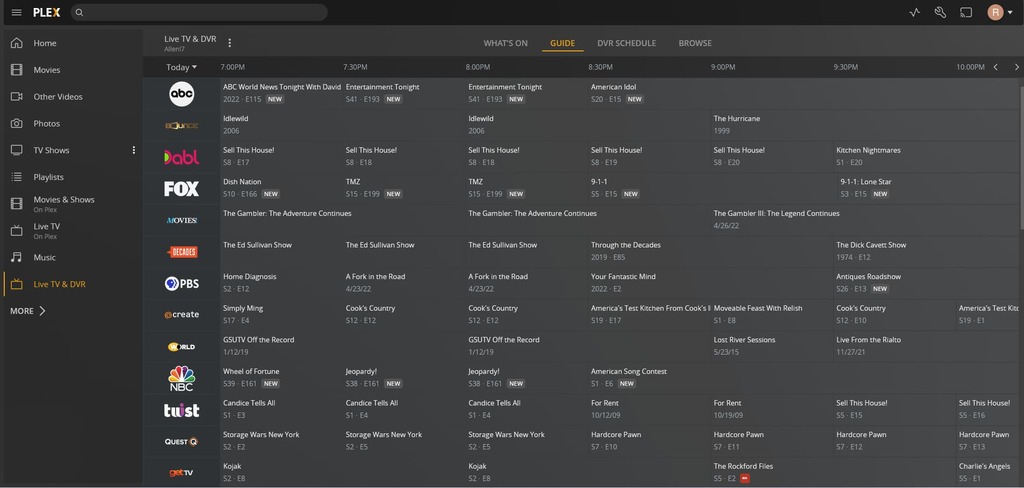The image size is (1024, 488).
Task: Go to previous guide time range
Action: click(995, 67)
